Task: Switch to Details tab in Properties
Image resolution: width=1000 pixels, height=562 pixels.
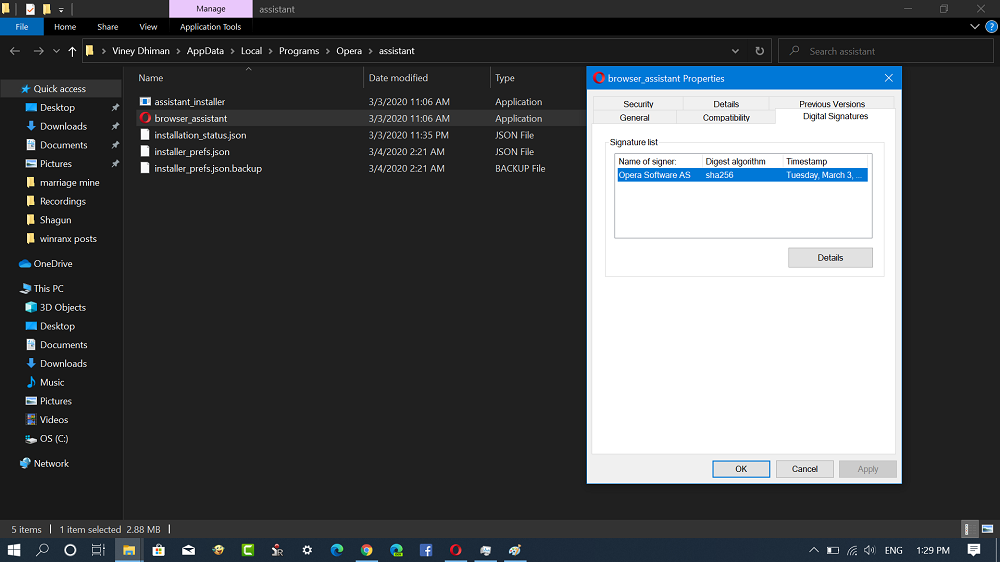Action: coord(726,104)
